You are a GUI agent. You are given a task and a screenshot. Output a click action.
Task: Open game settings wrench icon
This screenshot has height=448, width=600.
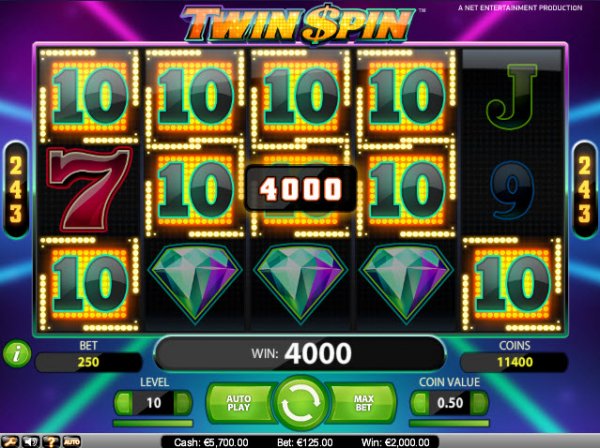pos(11,442)
